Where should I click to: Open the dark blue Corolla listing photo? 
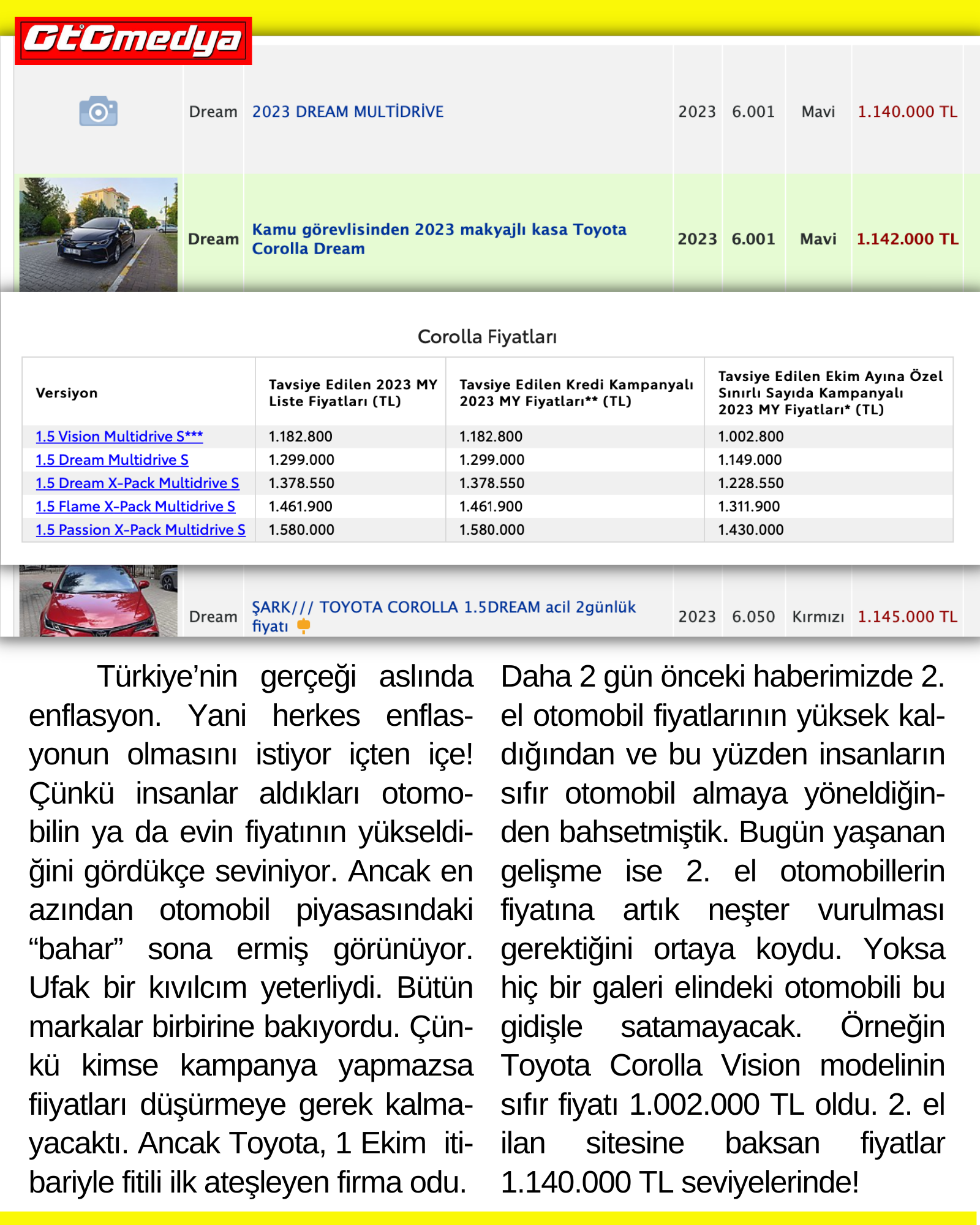coord(98,235)
